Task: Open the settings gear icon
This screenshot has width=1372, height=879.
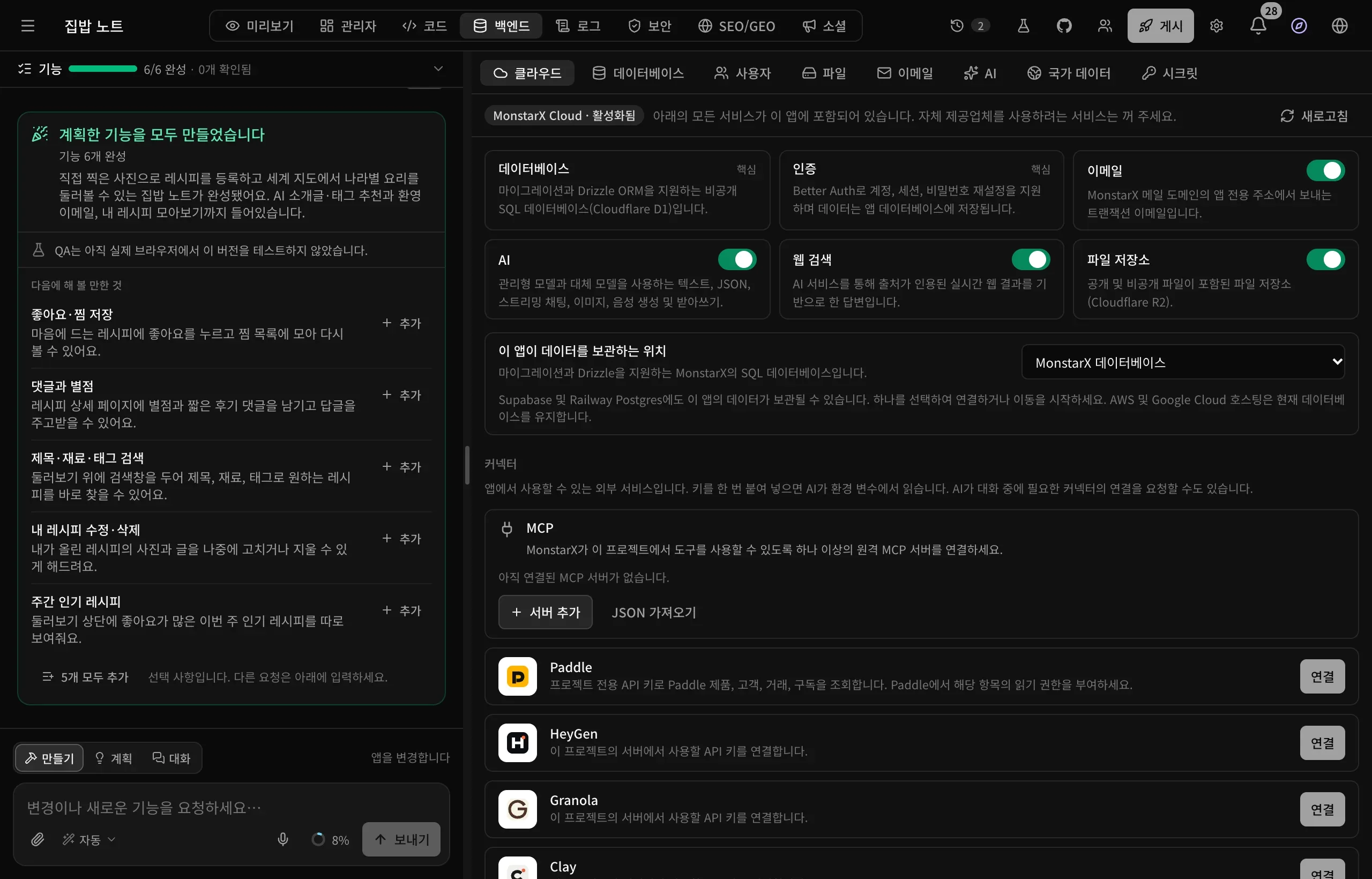Action: tap(1216, 26)
